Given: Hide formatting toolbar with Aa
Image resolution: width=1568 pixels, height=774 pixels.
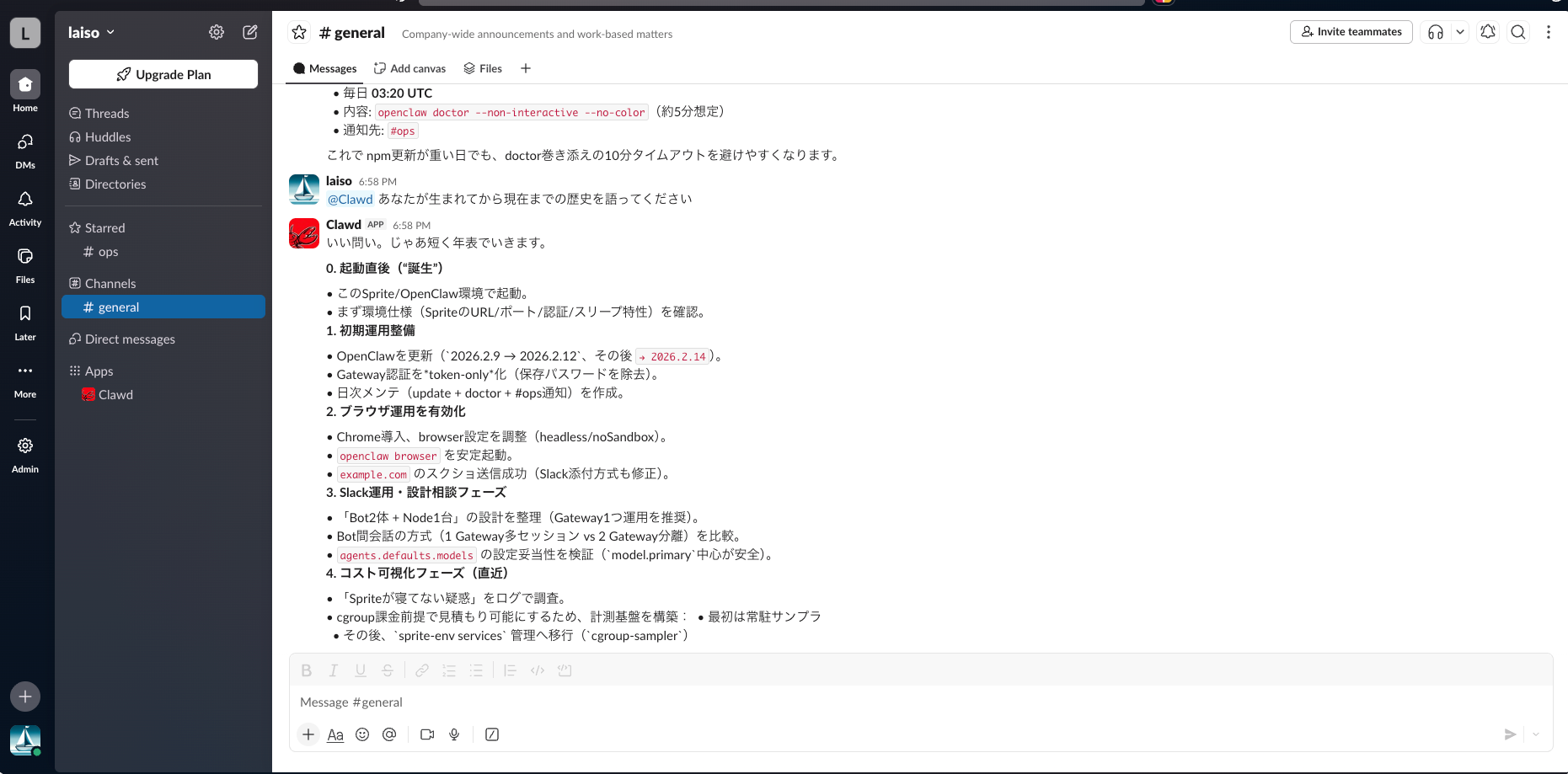Looking at the screenshot, I should coord(335,734).
